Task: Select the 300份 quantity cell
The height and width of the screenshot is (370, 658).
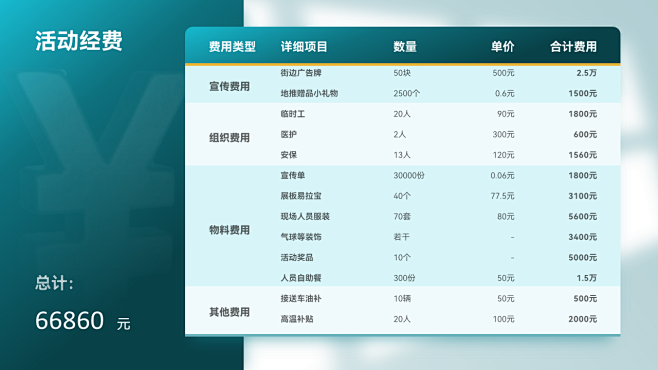Action: tap(405, 278)
